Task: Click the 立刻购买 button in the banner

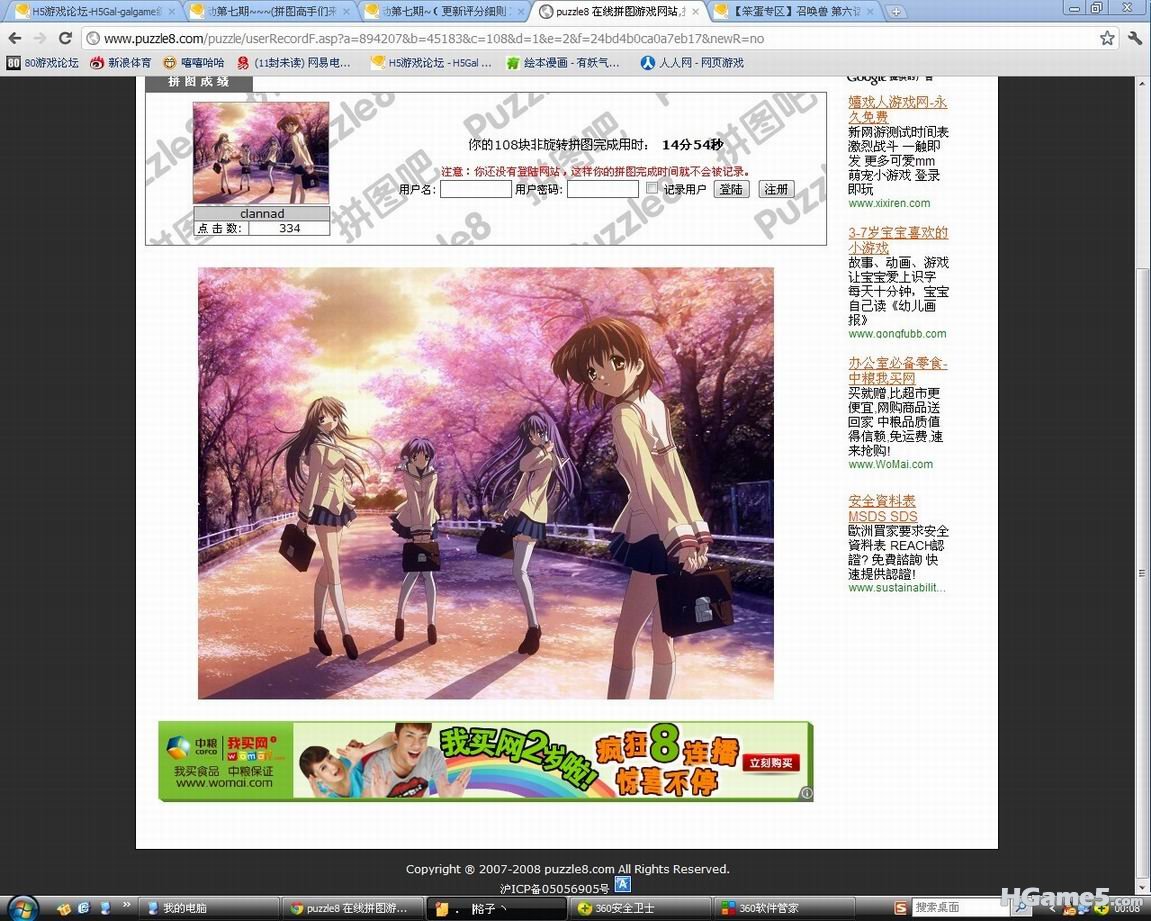Action: pyautogui.click(x=770, y=763)
